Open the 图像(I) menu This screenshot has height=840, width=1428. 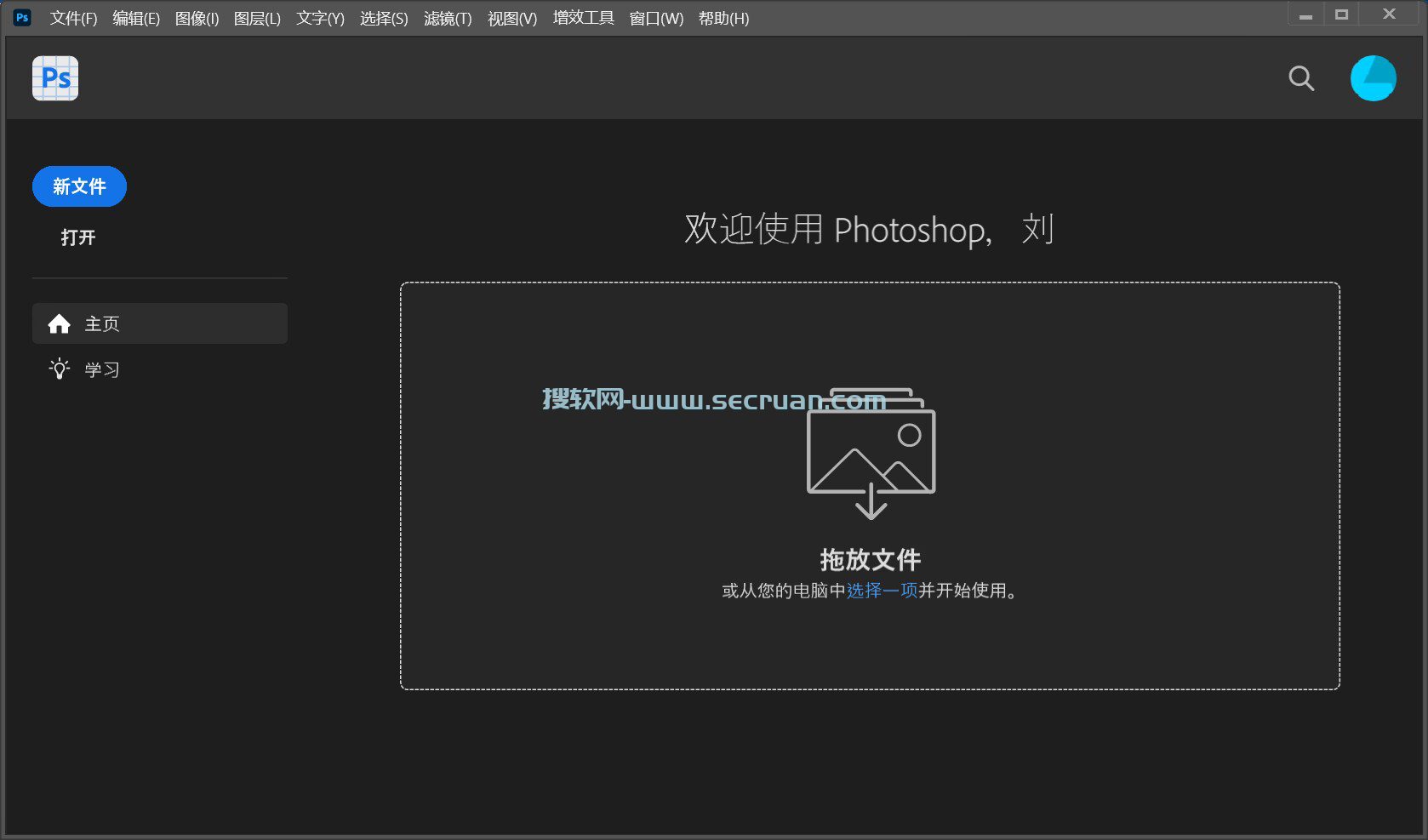tap(197, 18)
